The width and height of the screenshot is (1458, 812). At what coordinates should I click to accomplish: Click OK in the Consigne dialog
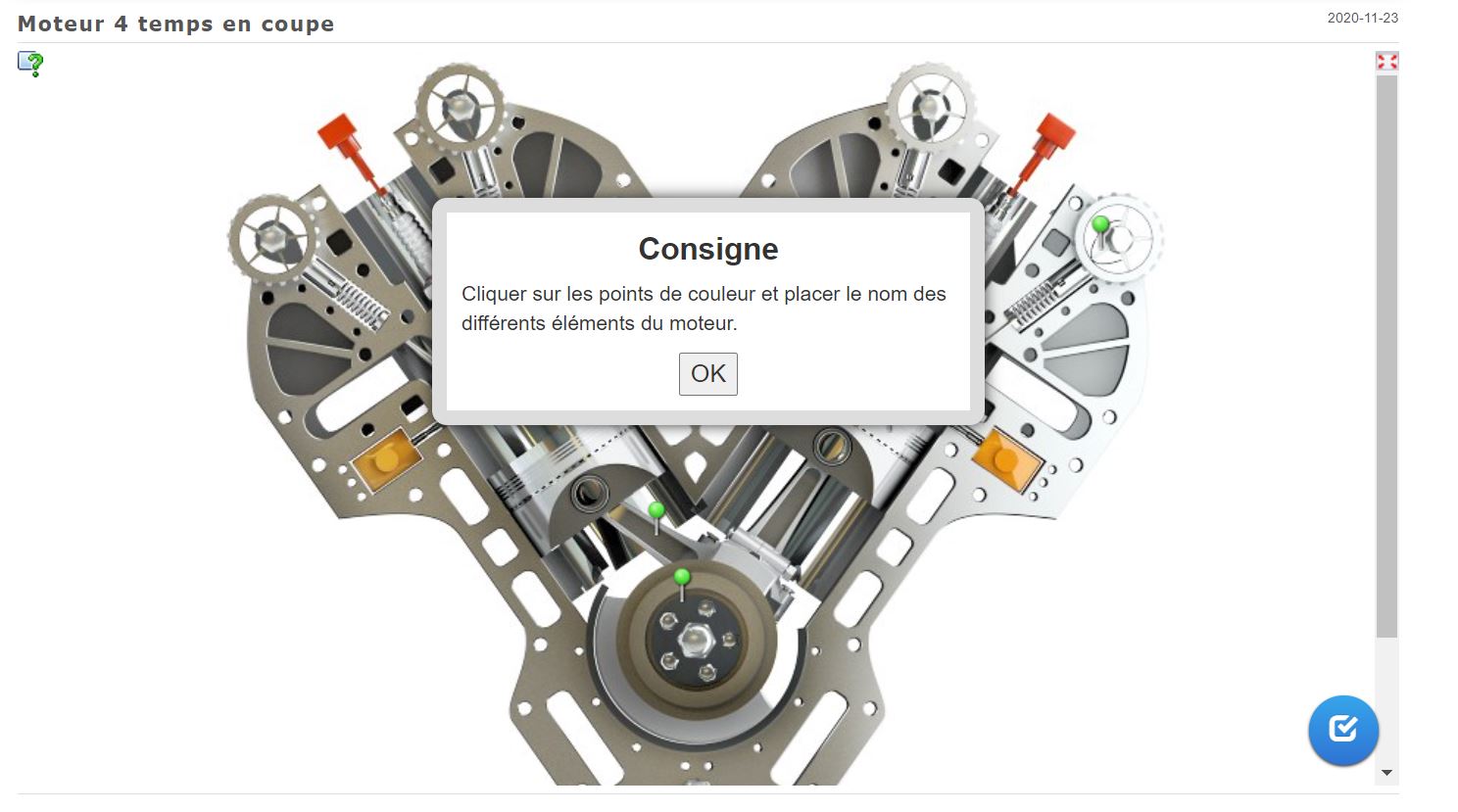[707, 373]
